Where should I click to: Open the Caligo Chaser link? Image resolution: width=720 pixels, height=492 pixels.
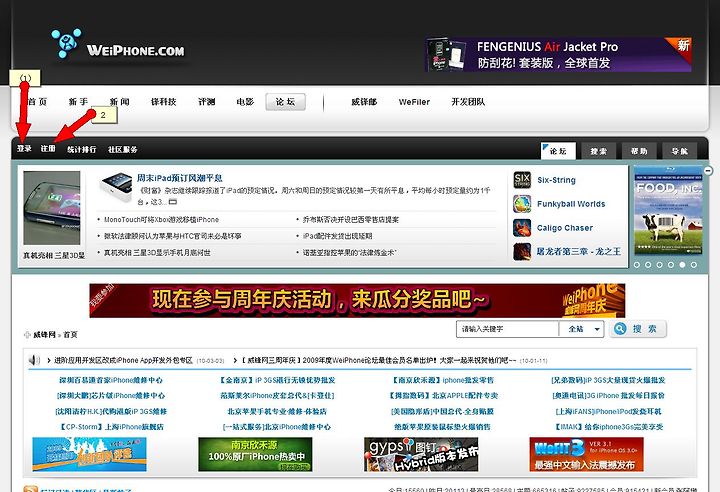tap(565, 228)
